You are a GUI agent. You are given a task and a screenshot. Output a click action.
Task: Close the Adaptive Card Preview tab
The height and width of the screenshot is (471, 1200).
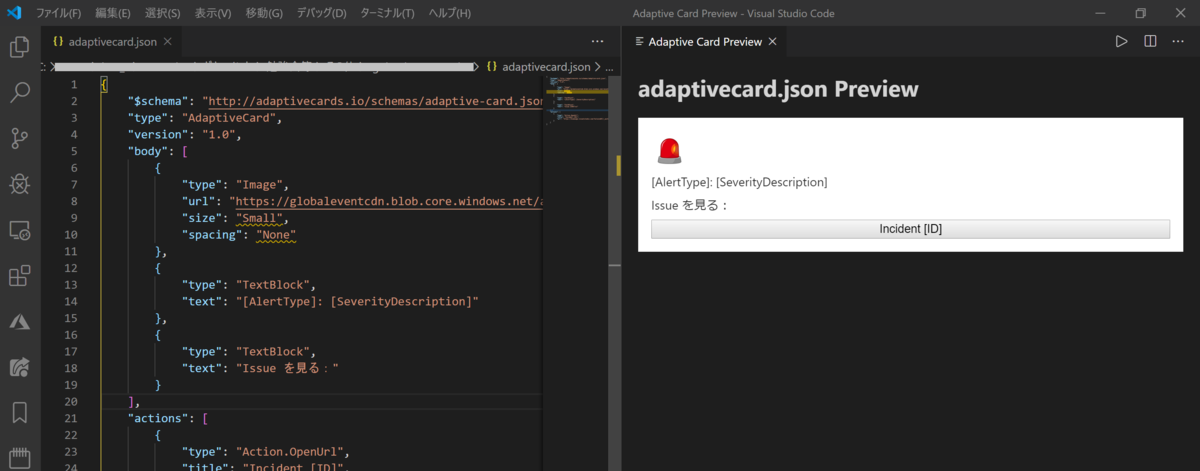coord(773,41)
